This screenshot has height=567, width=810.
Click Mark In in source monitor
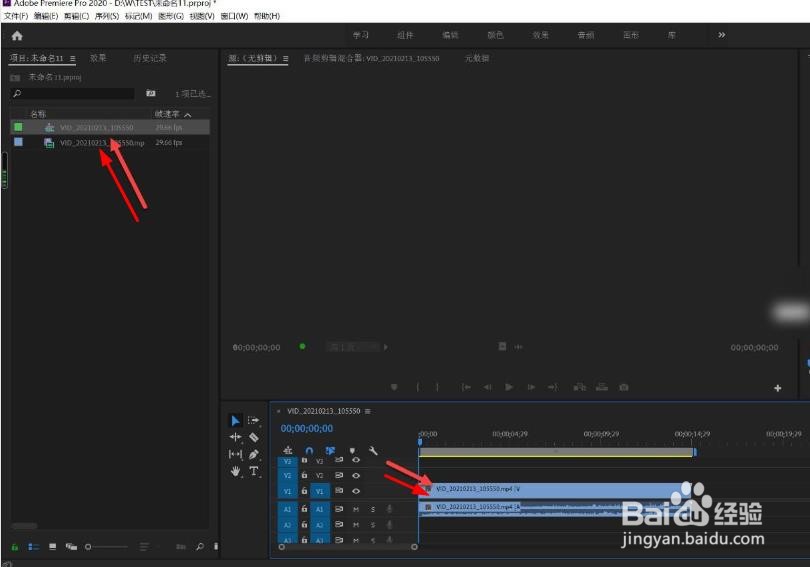(417, 387)
